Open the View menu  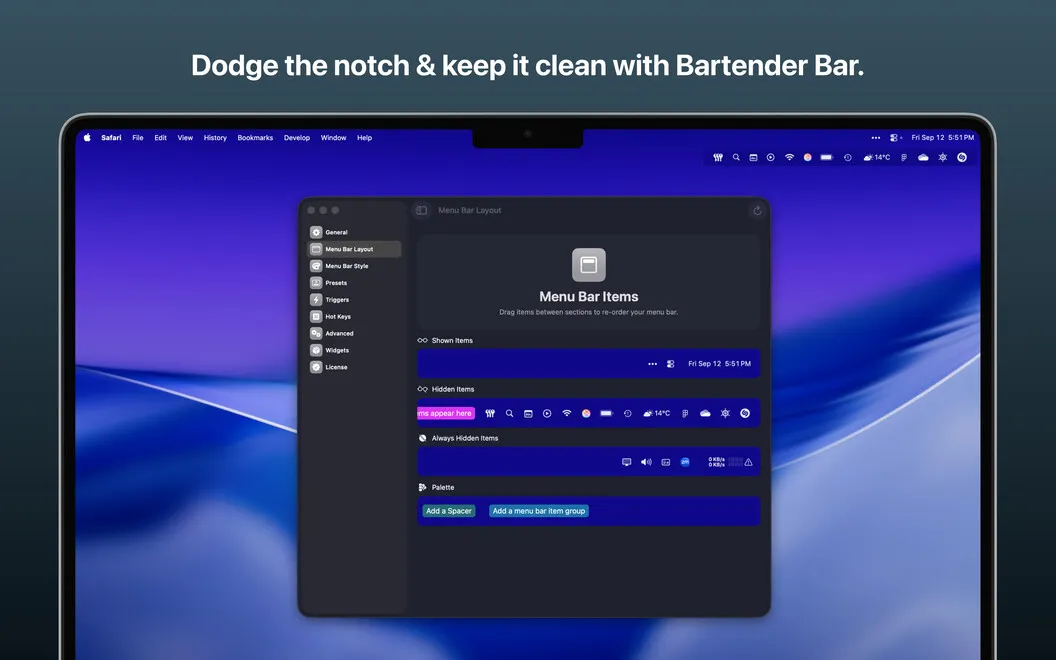185,137
